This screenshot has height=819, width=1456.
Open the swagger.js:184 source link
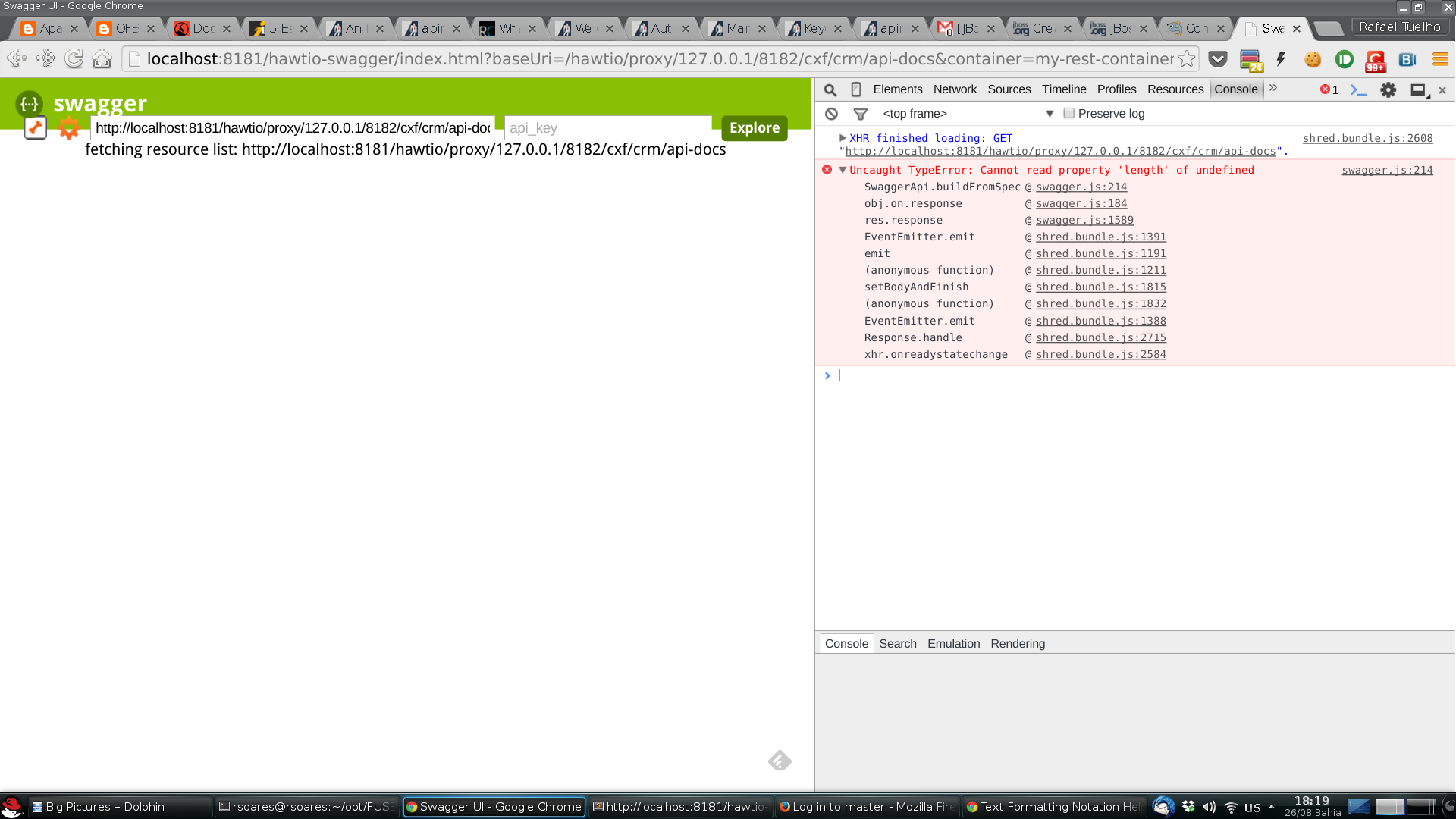click(x=1081, y=203)
